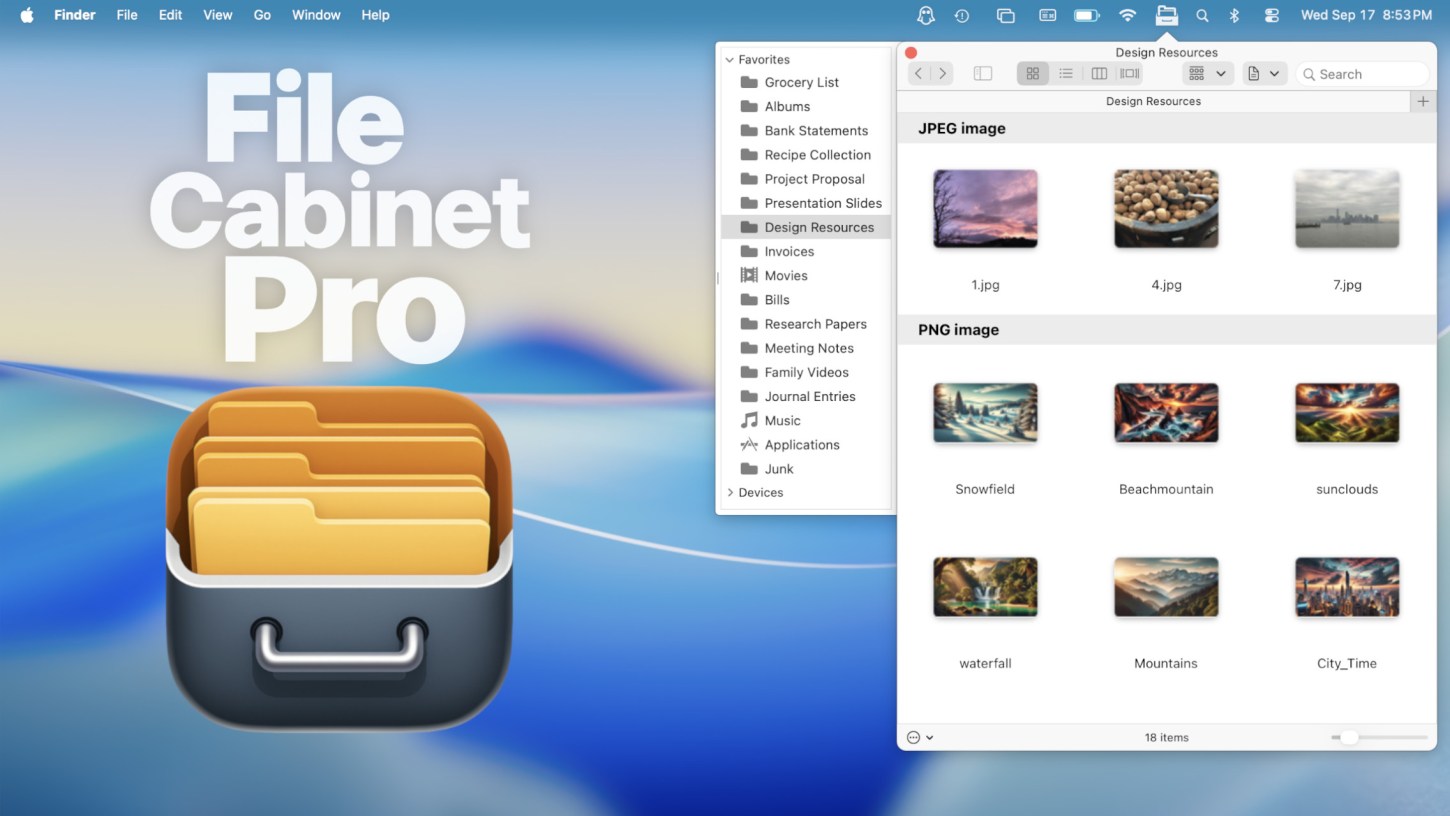Open Grocery List folder in sidebar
This screenshot has width=1450, height=816.
(805, 83)
